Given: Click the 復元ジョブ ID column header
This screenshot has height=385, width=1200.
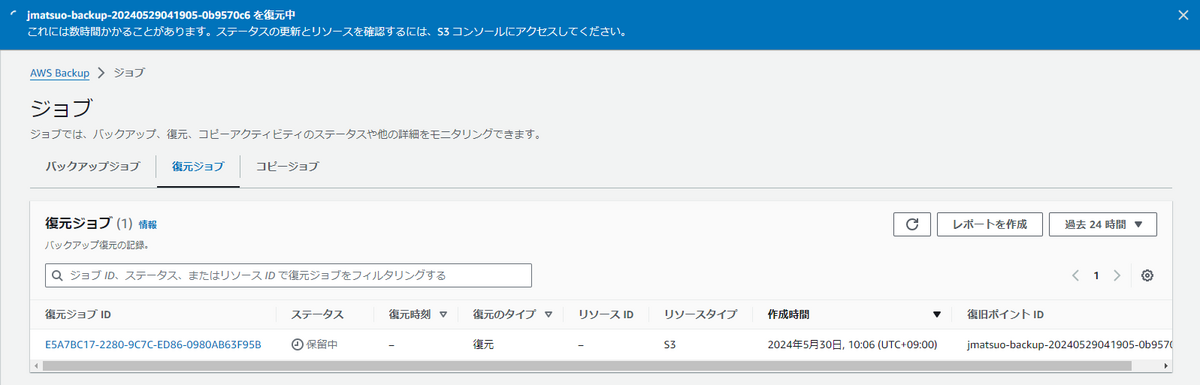Looking at the screenshot, I should pos(78,314).
